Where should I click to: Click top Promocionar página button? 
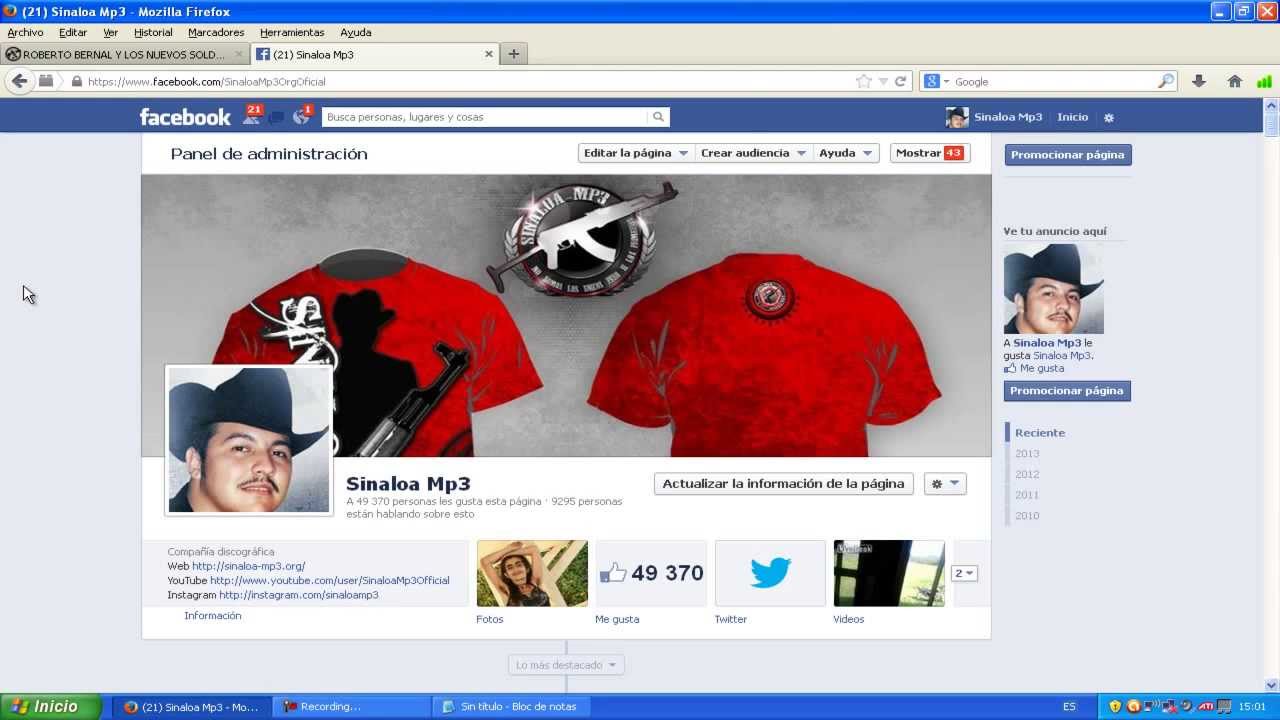[x=1068, y=155]
